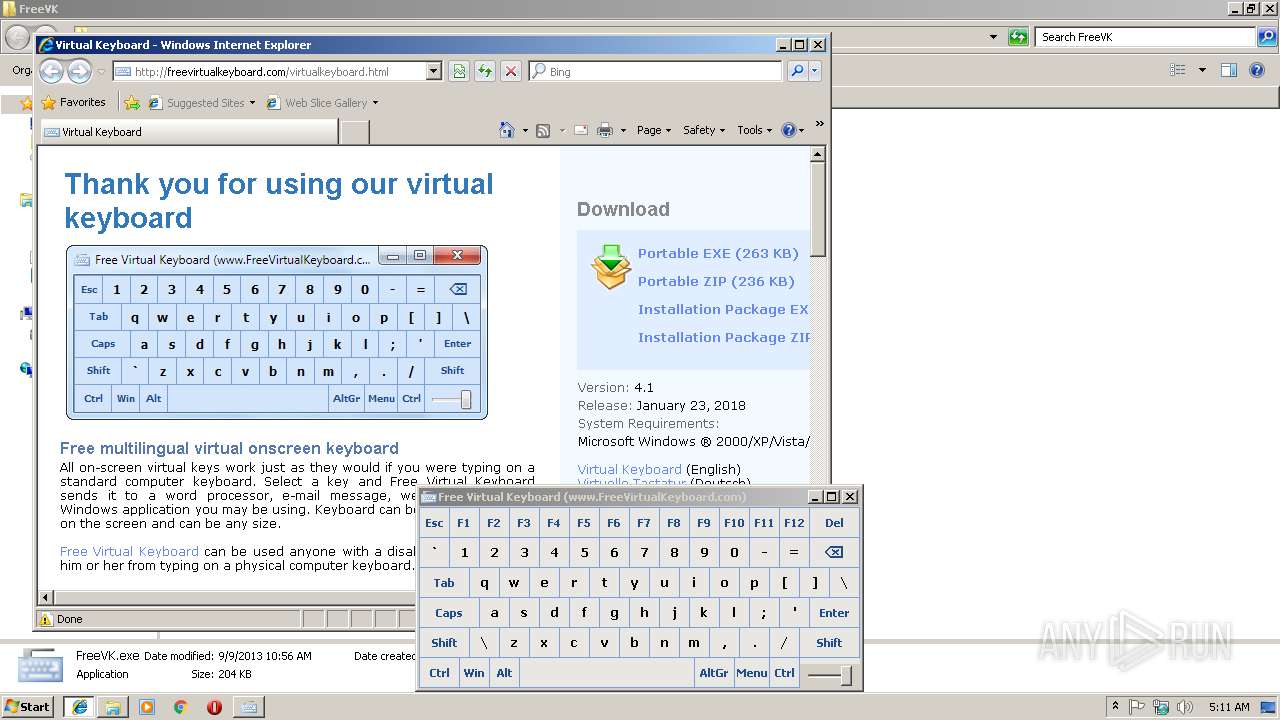Click the IE page vertical scrollbar thumb
The height and width of the screenshot is (720, 1280).
point(818,211)
